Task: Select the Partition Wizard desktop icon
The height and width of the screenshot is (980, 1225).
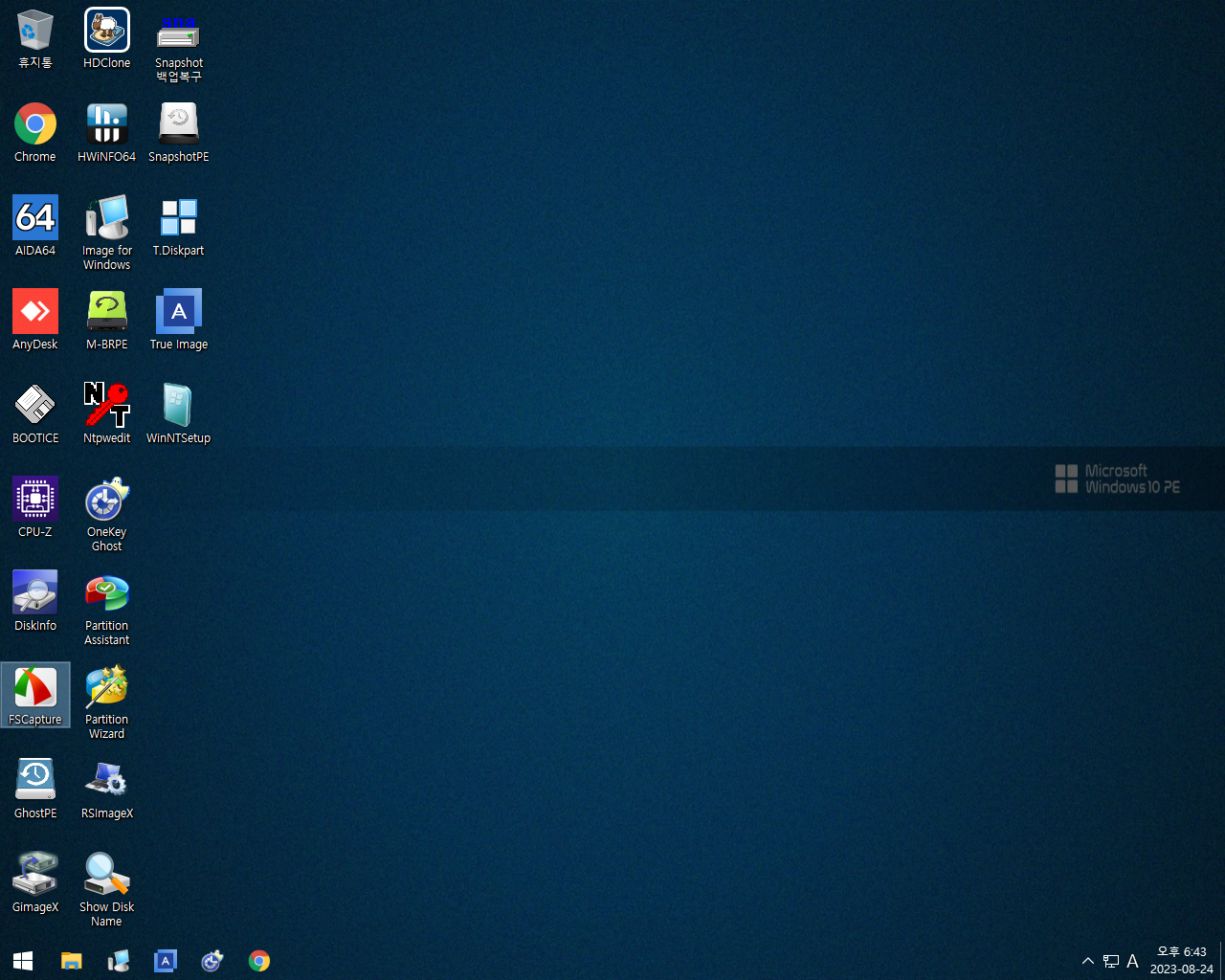Action: pos(107,702)
